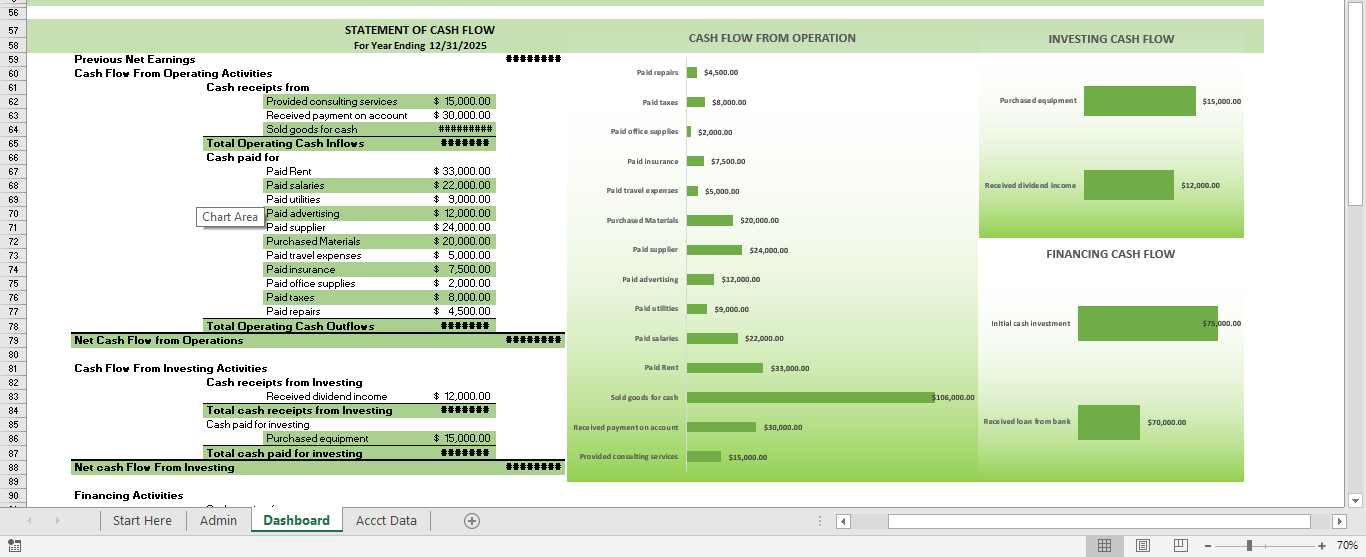The width and height of the screenshot is (1366, 557).
Task: Select row header 57
Action: [13, 31]
